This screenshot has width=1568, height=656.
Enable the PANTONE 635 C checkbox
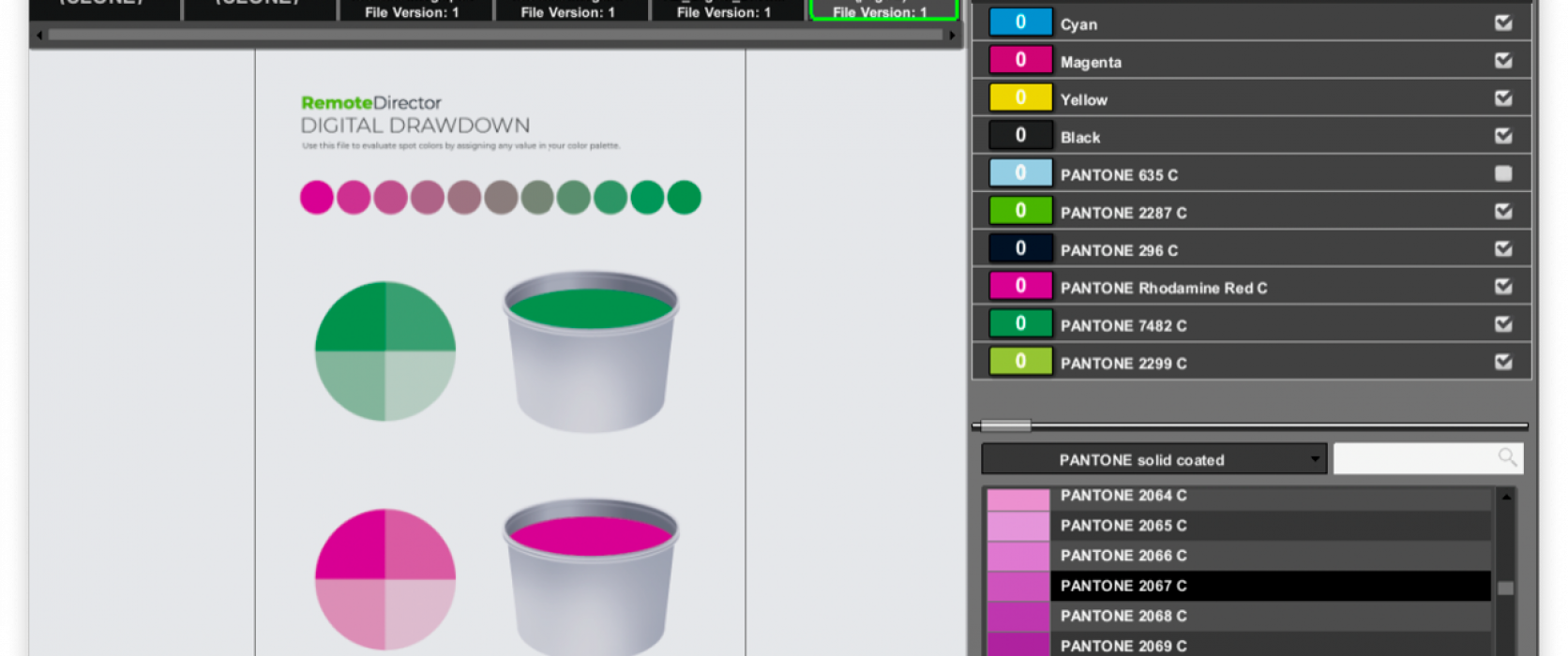pos(1503,173)
